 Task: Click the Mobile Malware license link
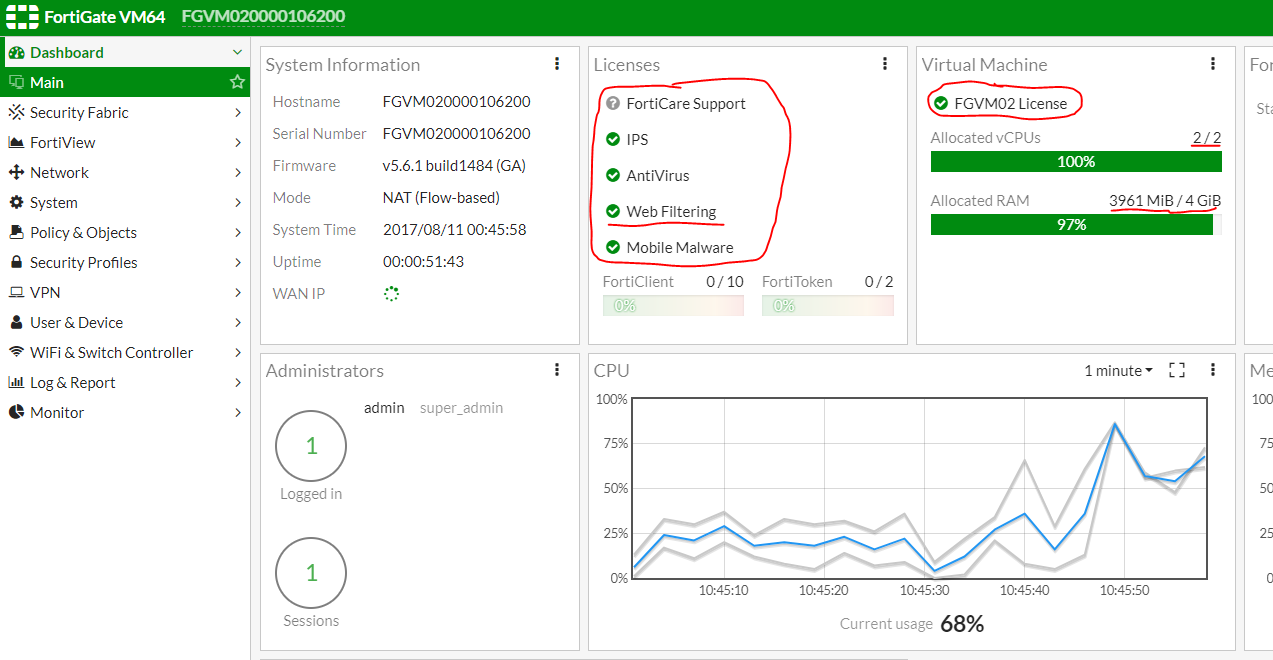point(680,247)
